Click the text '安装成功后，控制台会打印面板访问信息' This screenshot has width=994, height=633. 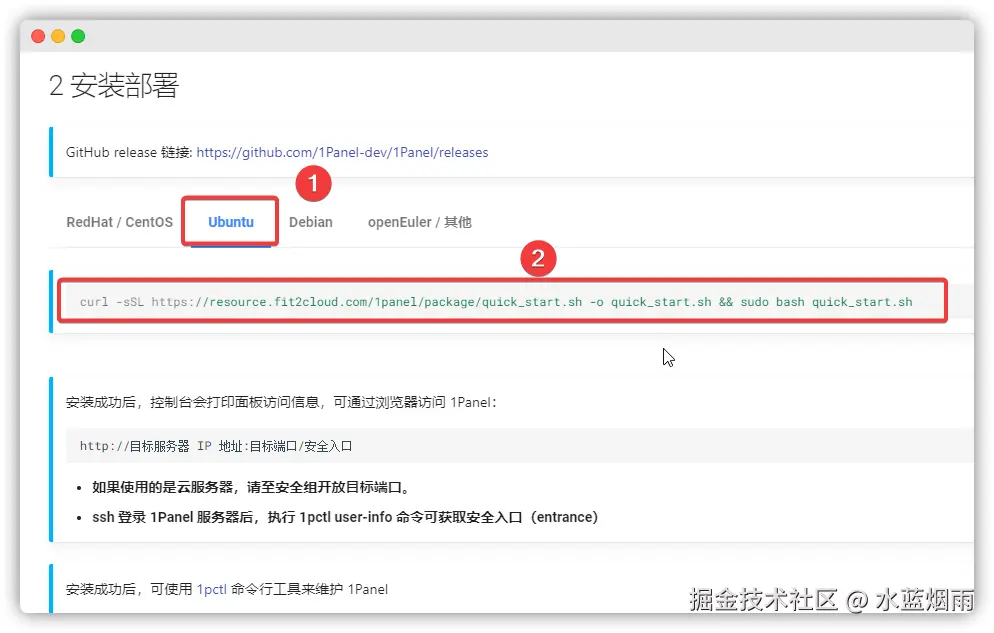(x=195, y=402)
